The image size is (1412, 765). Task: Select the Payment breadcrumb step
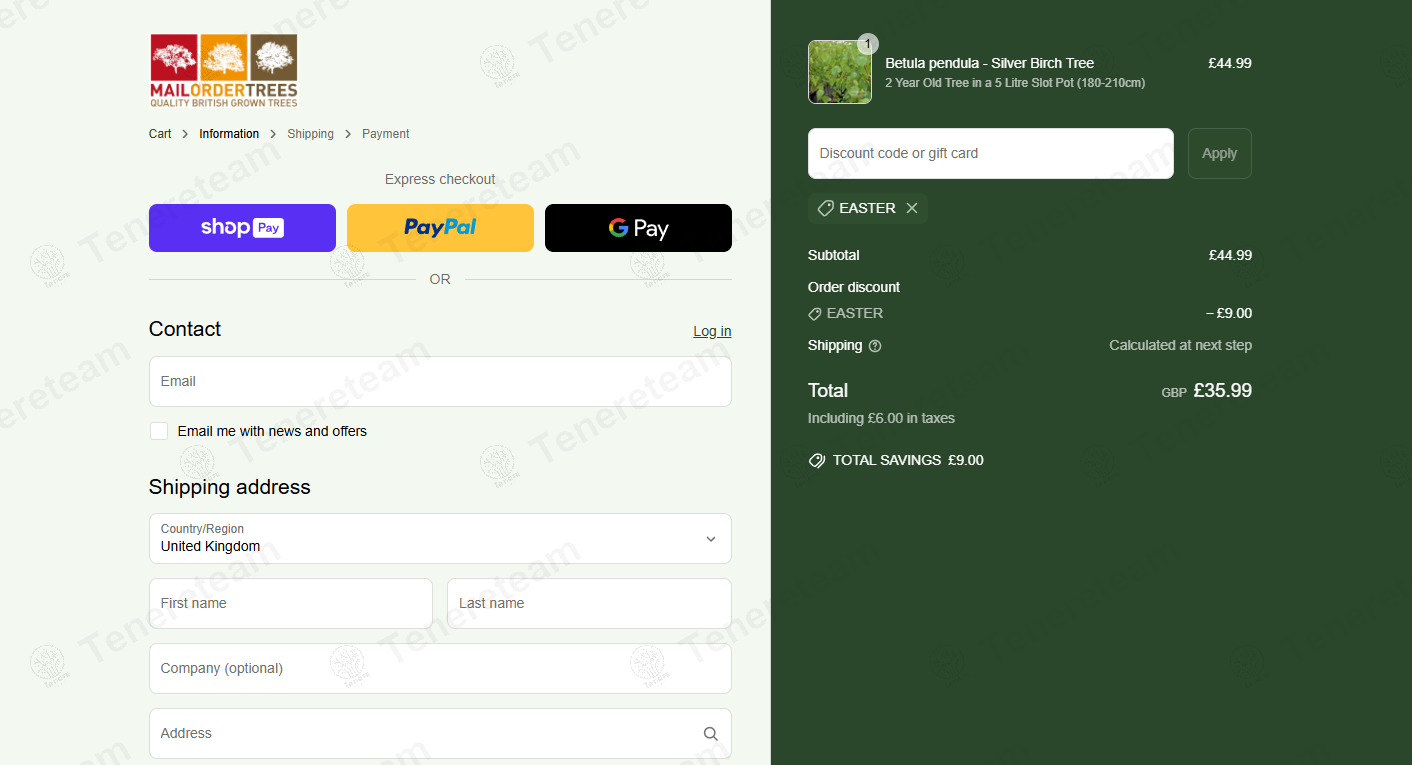385,134
